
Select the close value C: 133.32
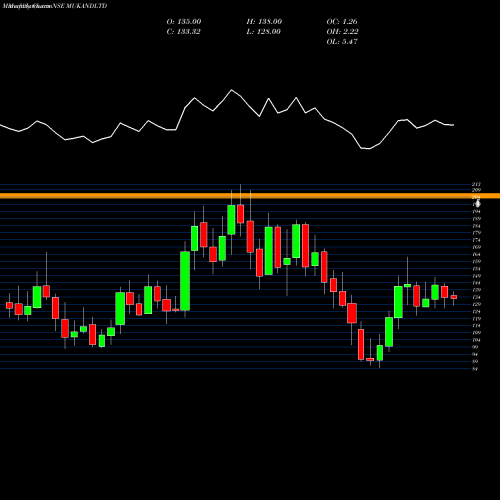pos(183,32)
